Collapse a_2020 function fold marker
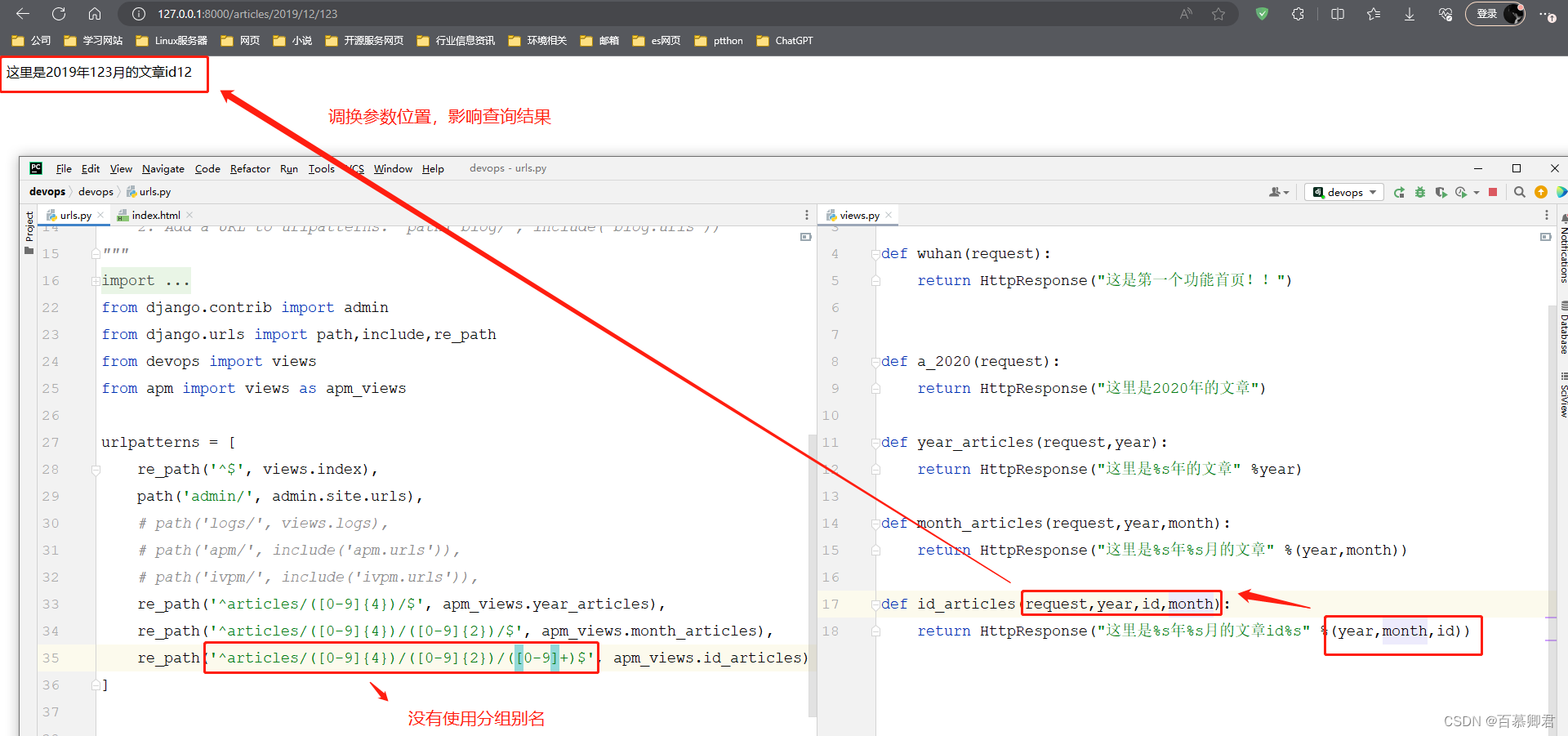The image size is (1568, 736). tap(875, 362)
